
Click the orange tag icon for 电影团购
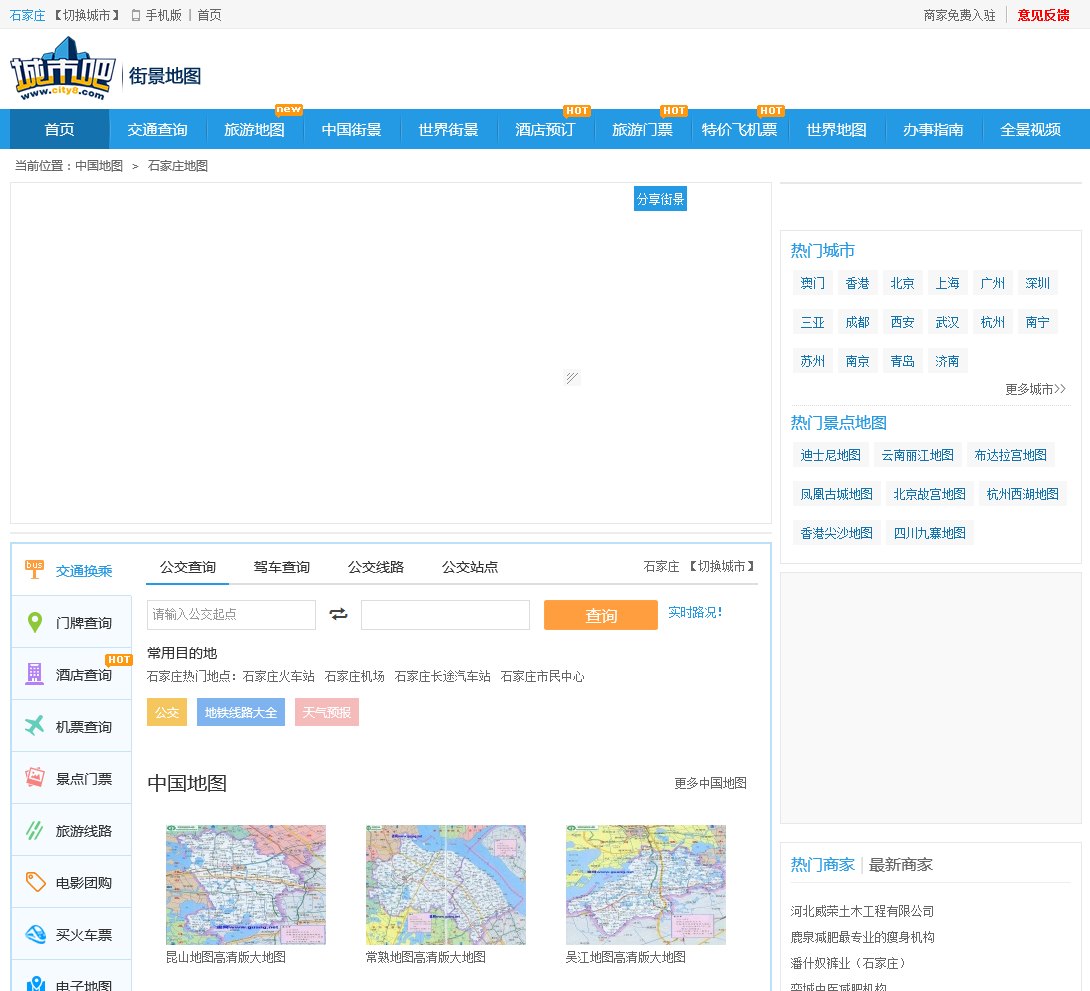point(35,882)
